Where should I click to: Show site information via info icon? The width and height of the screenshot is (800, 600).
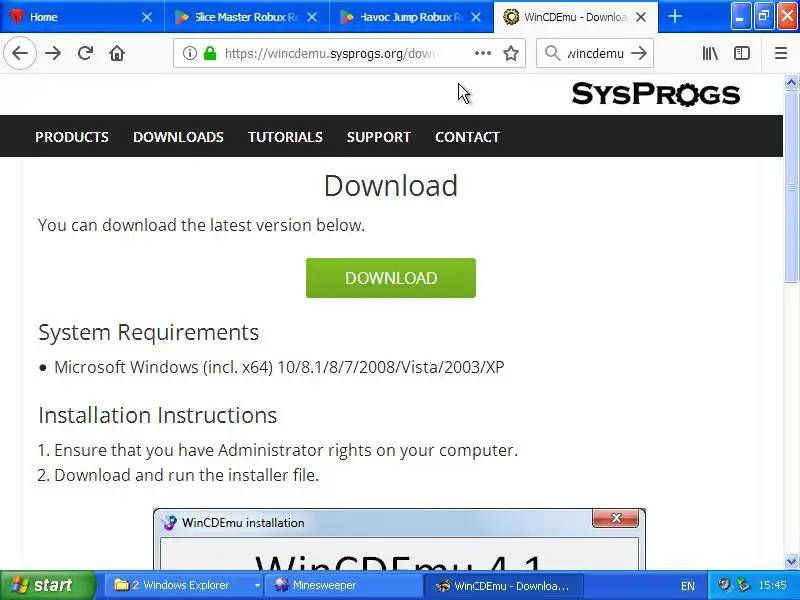(x=189, y=53)
